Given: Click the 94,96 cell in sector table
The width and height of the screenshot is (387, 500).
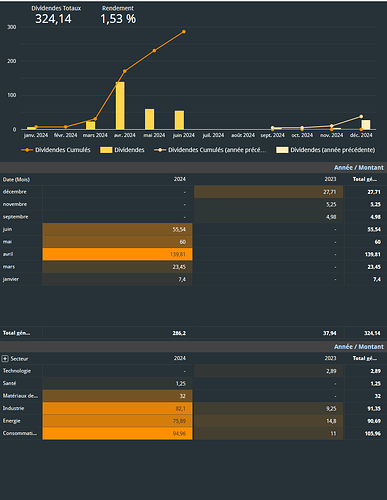Looking at the screenshot, I should click(117, 434).
